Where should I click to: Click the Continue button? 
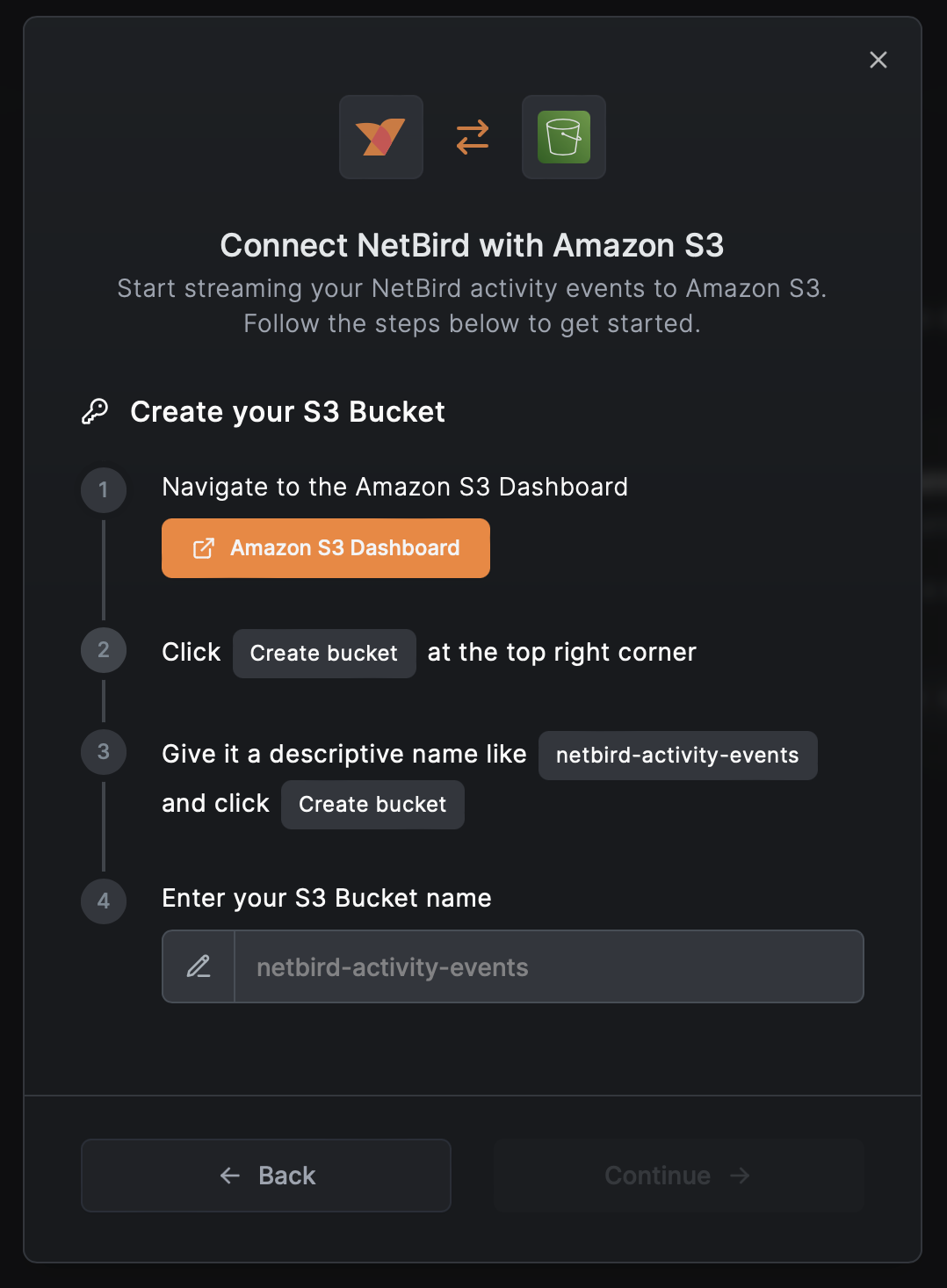point(678,1176)
